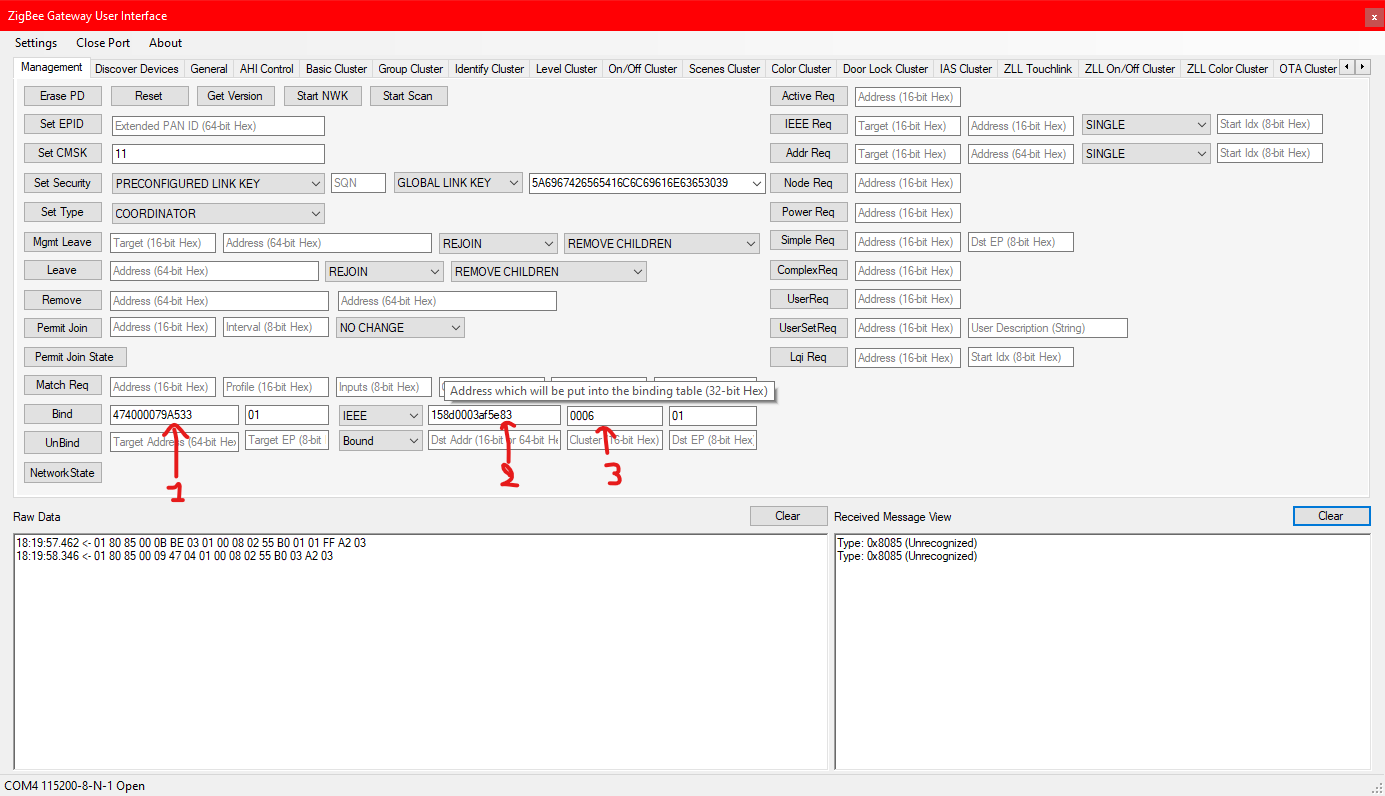Screen dimensions: 1385x796
Task: Open the Color Cluster tab
Action: [801, 69]
